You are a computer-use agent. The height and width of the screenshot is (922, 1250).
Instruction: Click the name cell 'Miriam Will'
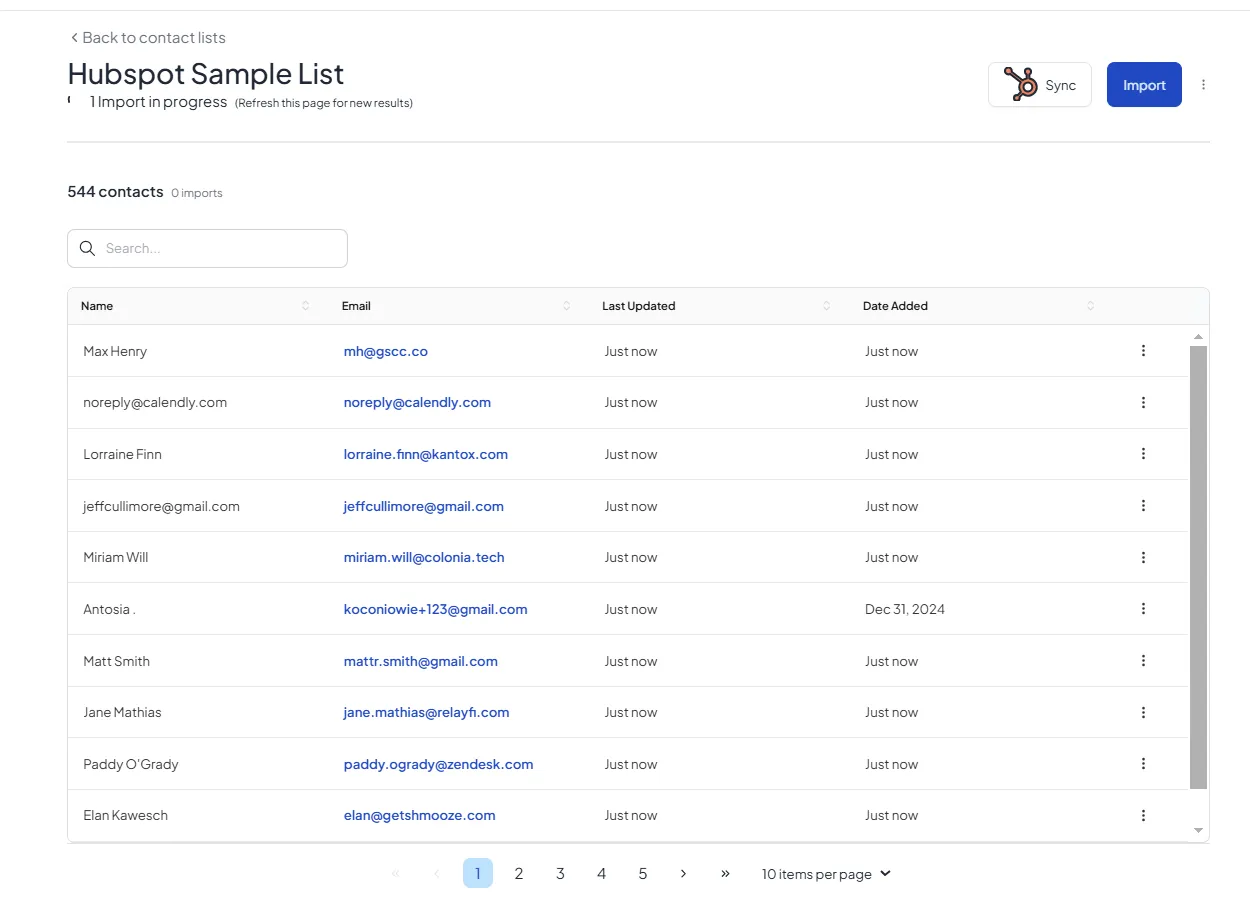116,558
